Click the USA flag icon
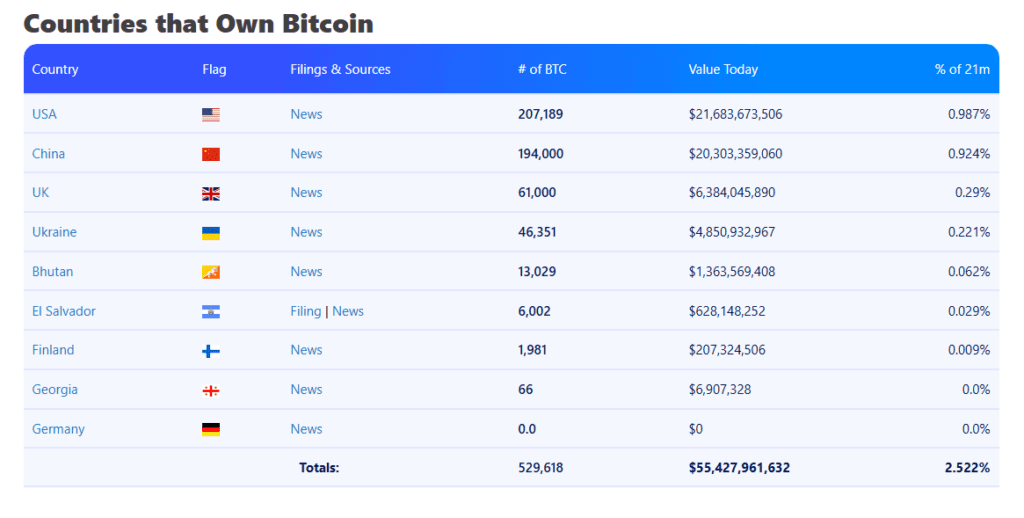Image resolution: width=1024 pixels, height=518 pixels. click(x=211, y=115)
